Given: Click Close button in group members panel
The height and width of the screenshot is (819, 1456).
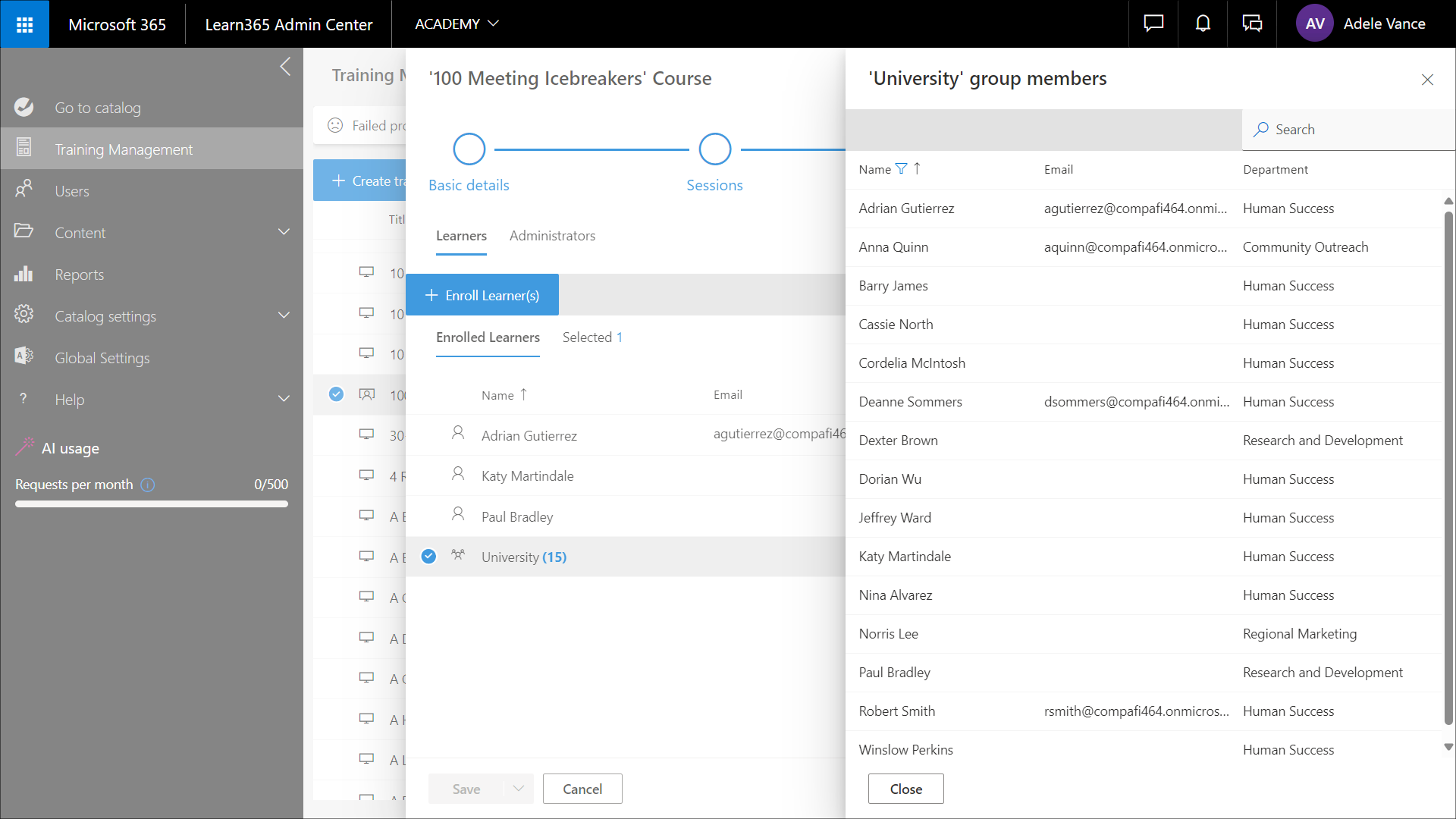Looking at the screenshot, I should point(905,789).
